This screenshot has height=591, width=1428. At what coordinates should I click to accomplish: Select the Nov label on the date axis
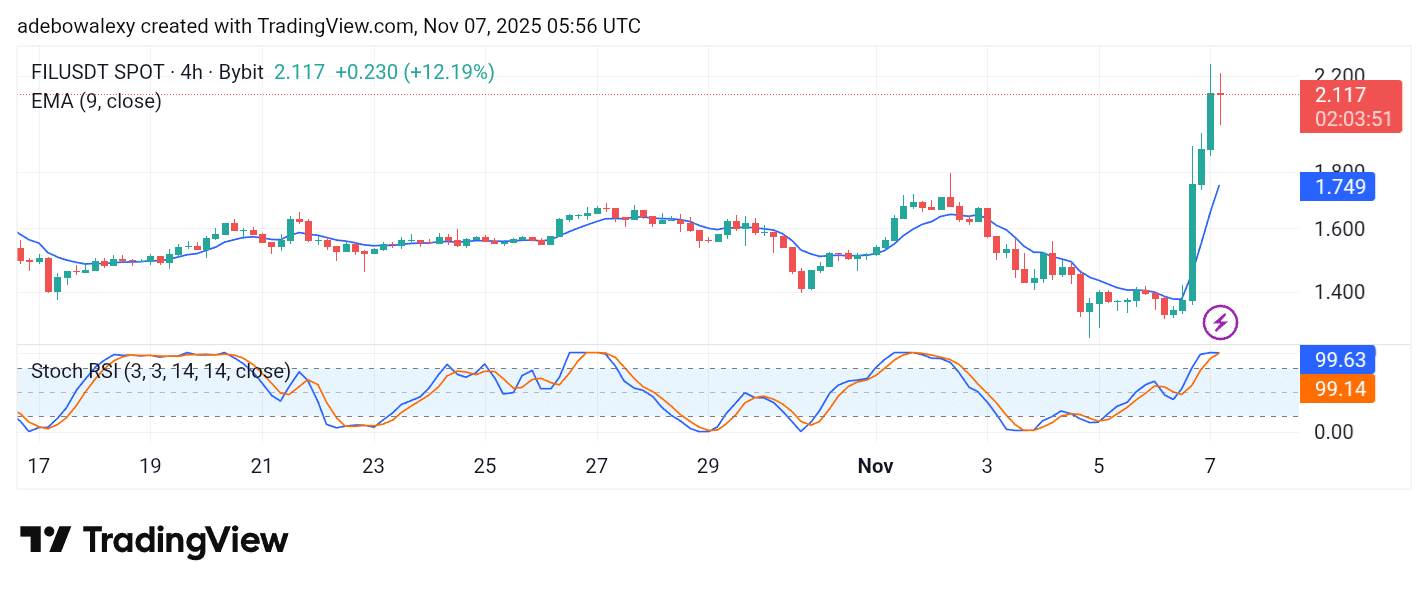click(876, 465)
